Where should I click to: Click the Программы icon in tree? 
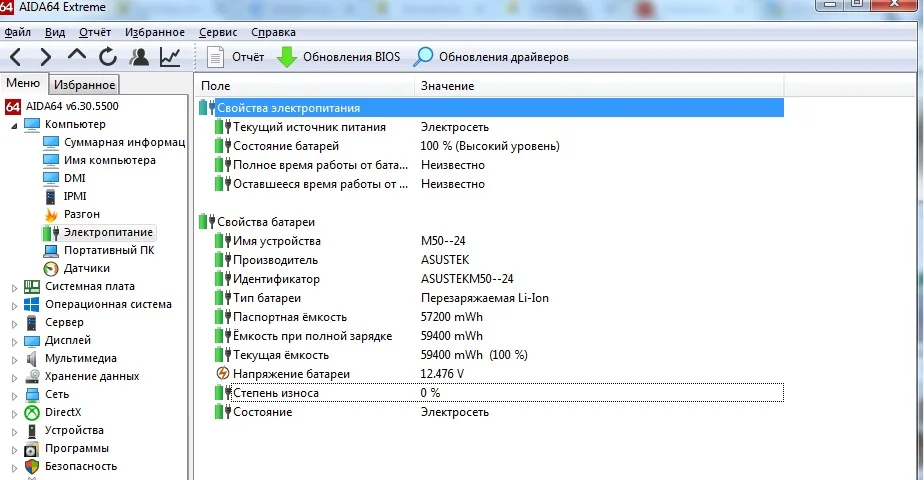(x=32, y=449)
